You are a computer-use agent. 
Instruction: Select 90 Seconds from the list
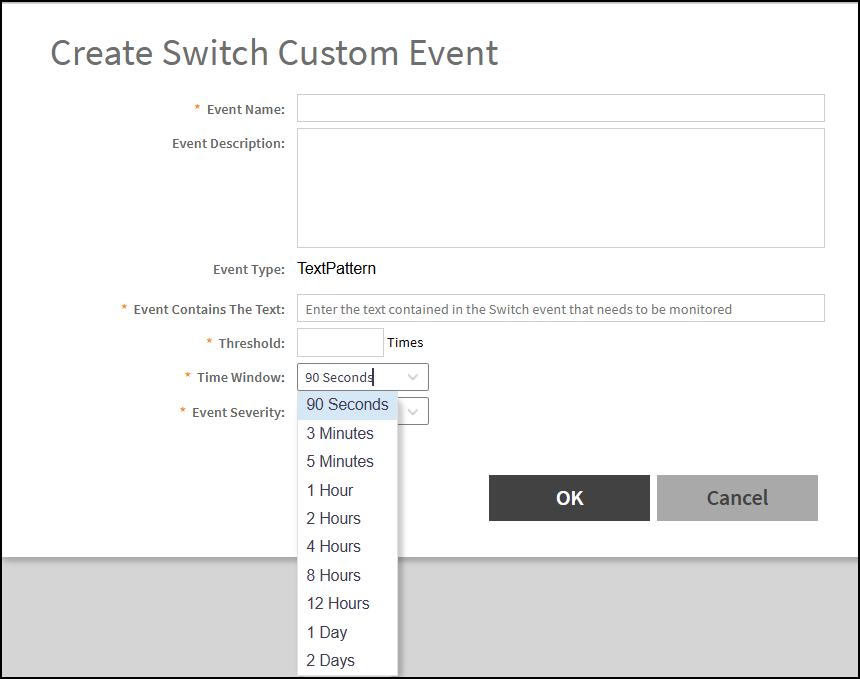pos(347,405)
